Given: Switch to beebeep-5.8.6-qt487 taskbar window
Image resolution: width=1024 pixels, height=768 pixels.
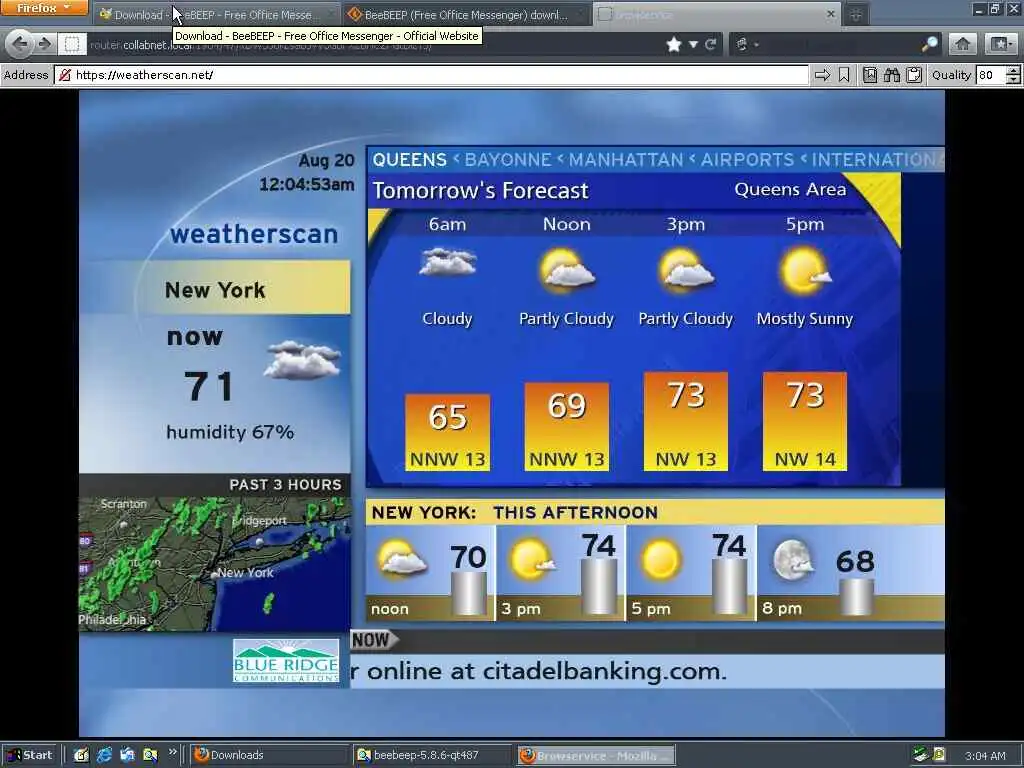Looking at the screenshot, I should [x=432, y=755].
